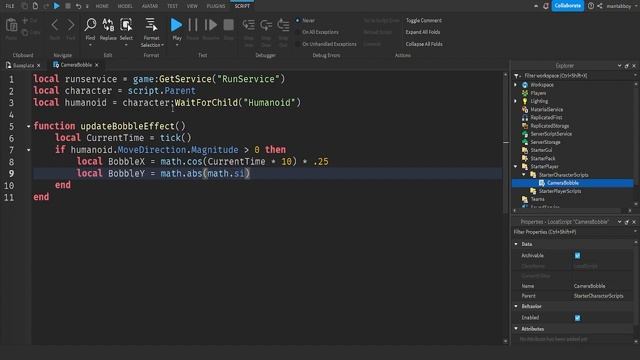Click the Forward navigate arrow
The height and width of the screenshot is (360, 640).
[71, 25]
